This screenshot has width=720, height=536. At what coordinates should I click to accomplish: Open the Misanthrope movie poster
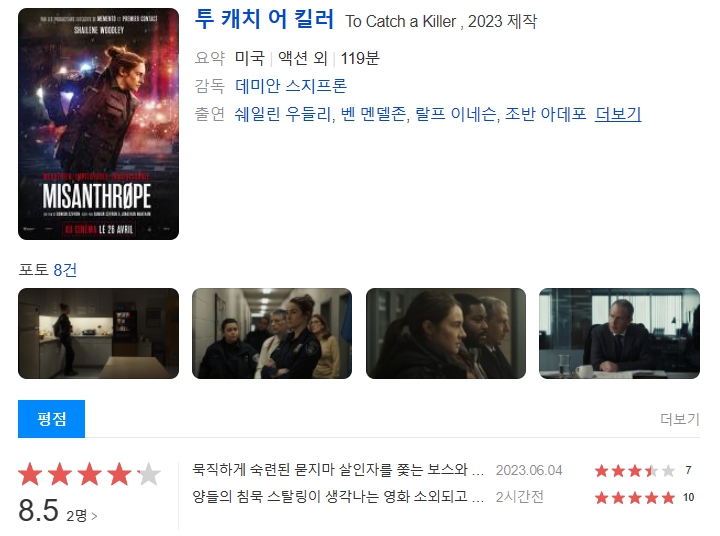(x=98, y=124)
